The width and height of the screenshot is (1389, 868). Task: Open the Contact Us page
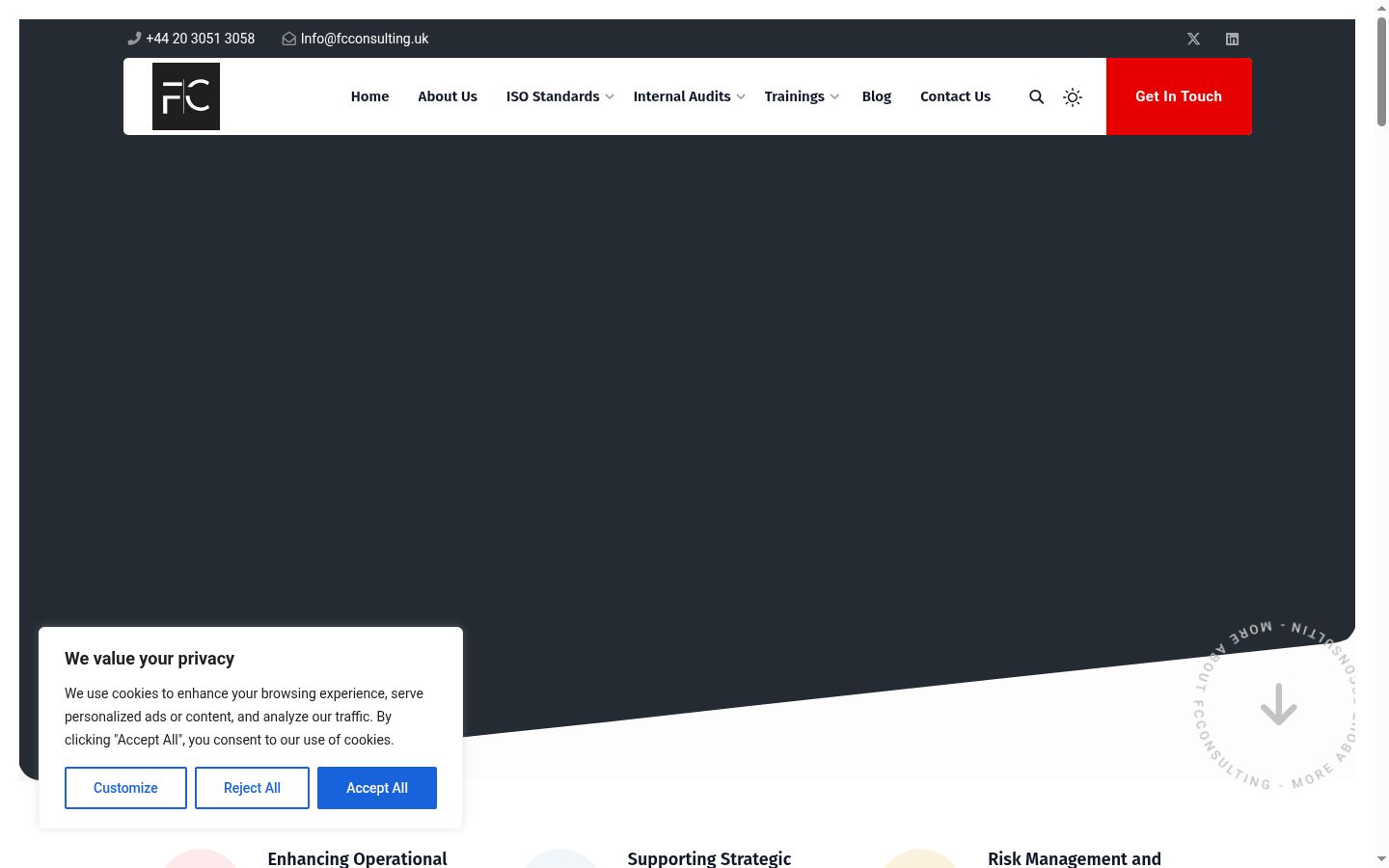pyautogui.click(x=955, y=96)
